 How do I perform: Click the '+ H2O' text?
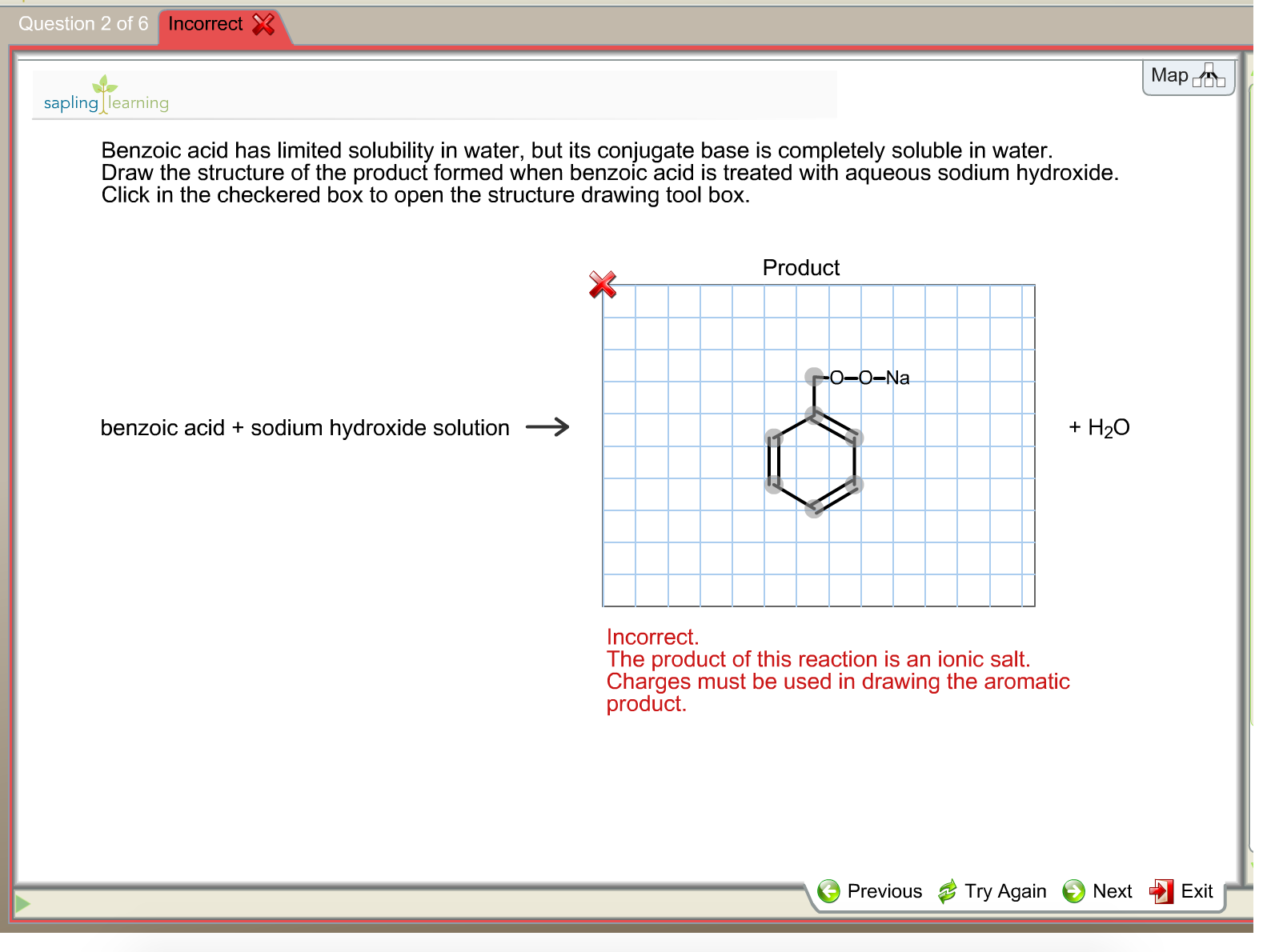[x=1099, y=428]
